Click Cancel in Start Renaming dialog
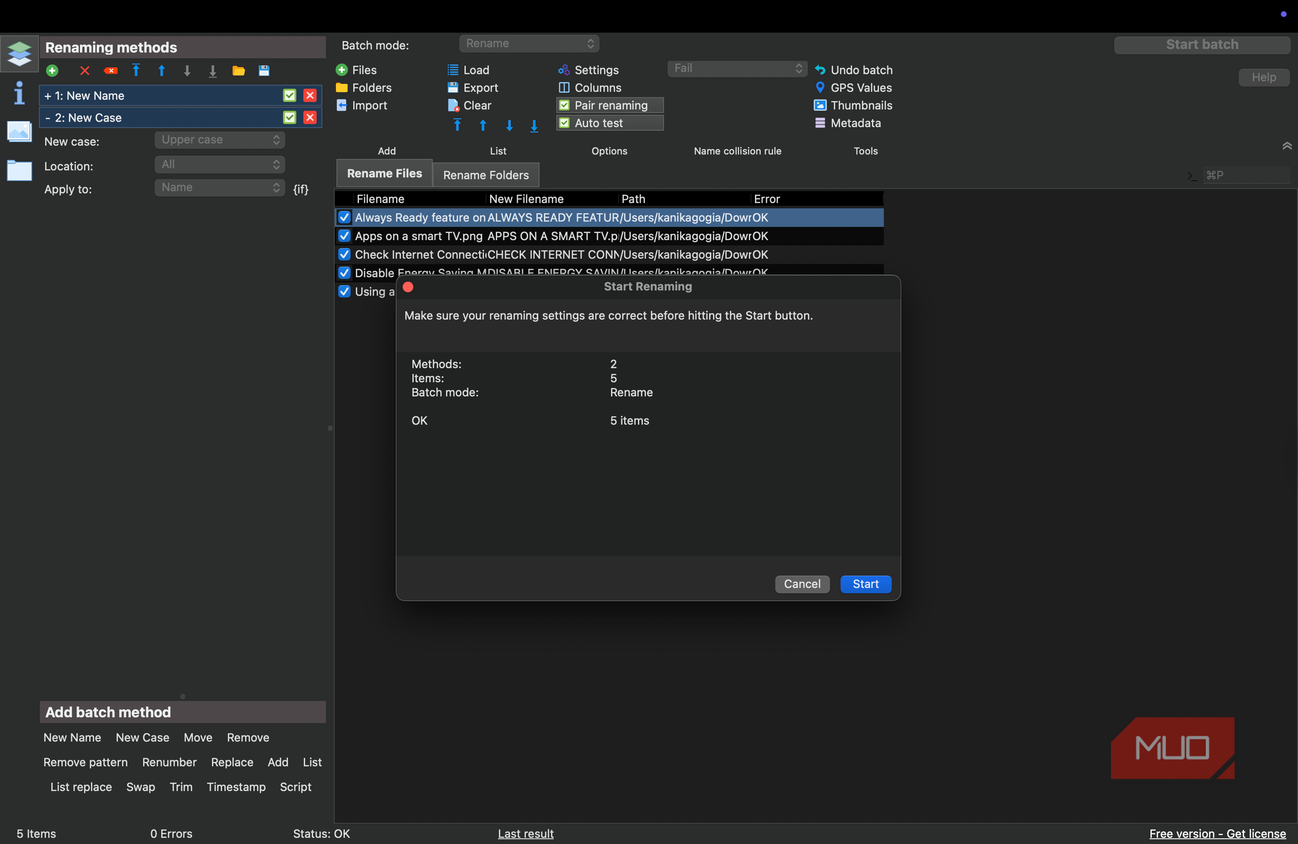Screen dimensions: 1298x844 [x=802, y=584]
